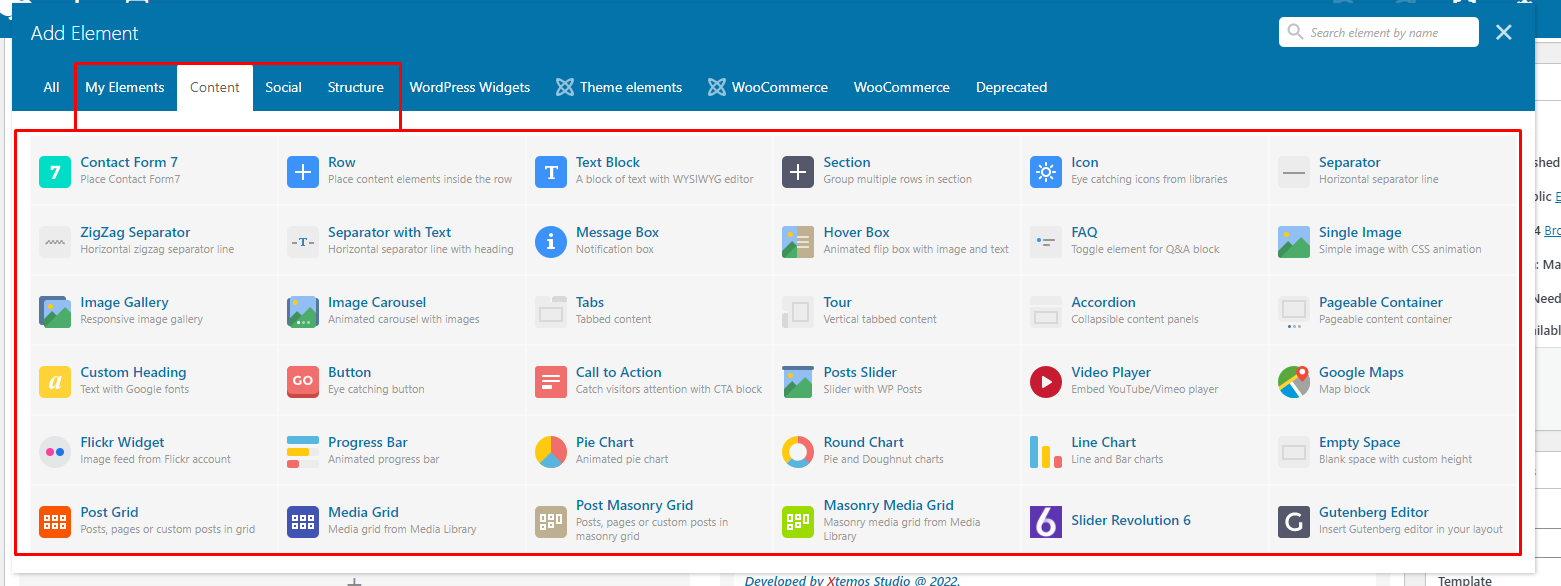Choose the Image Gallery icon
Screen dimensions: 1561x586
point(55,312)
